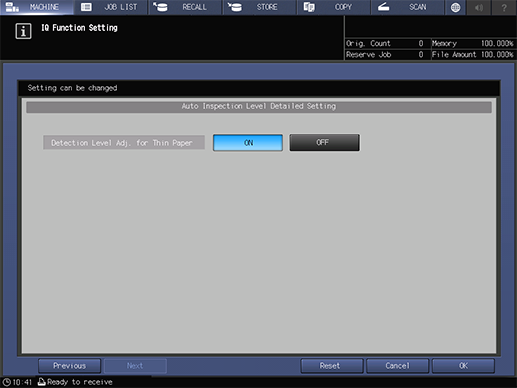
Task: Go to the STORE tab
Action: 259,7
